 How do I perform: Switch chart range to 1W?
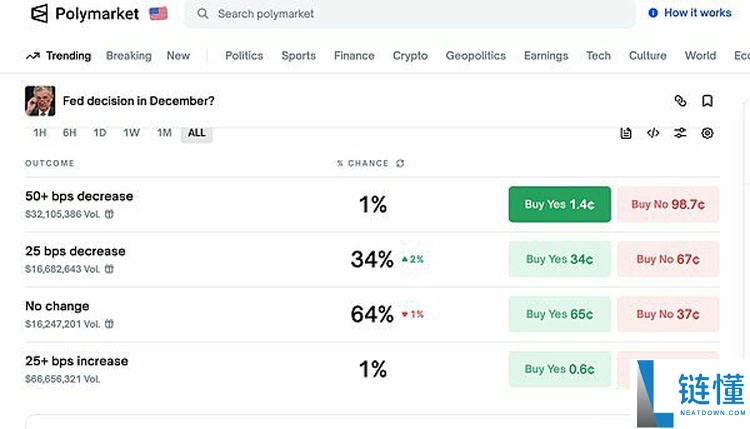tap(131, 133)
